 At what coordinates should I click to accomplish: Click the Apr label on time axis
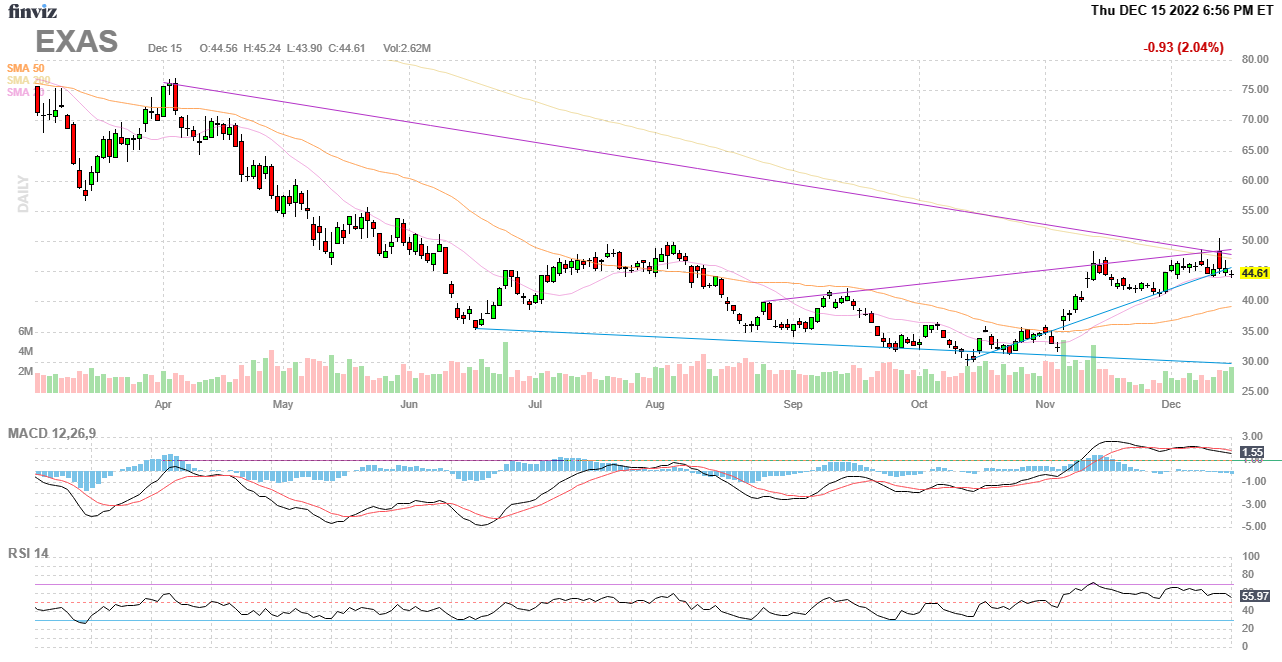pos(163,405)
